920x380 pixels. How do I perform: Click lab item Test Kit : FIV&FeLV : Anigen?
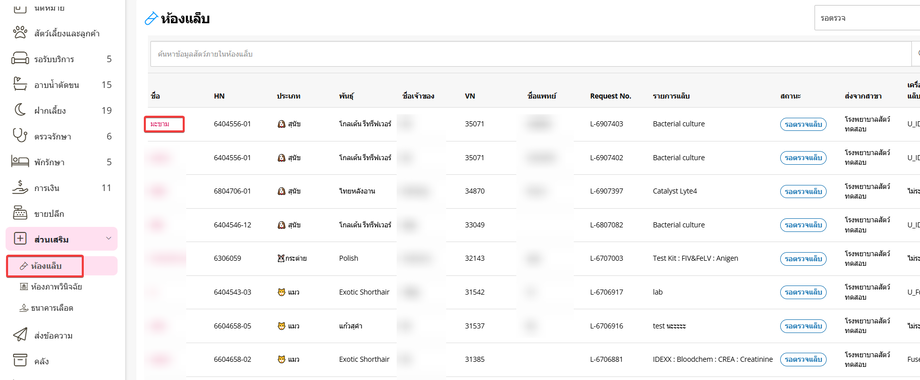pyautogui.click(x=695, y=258)
